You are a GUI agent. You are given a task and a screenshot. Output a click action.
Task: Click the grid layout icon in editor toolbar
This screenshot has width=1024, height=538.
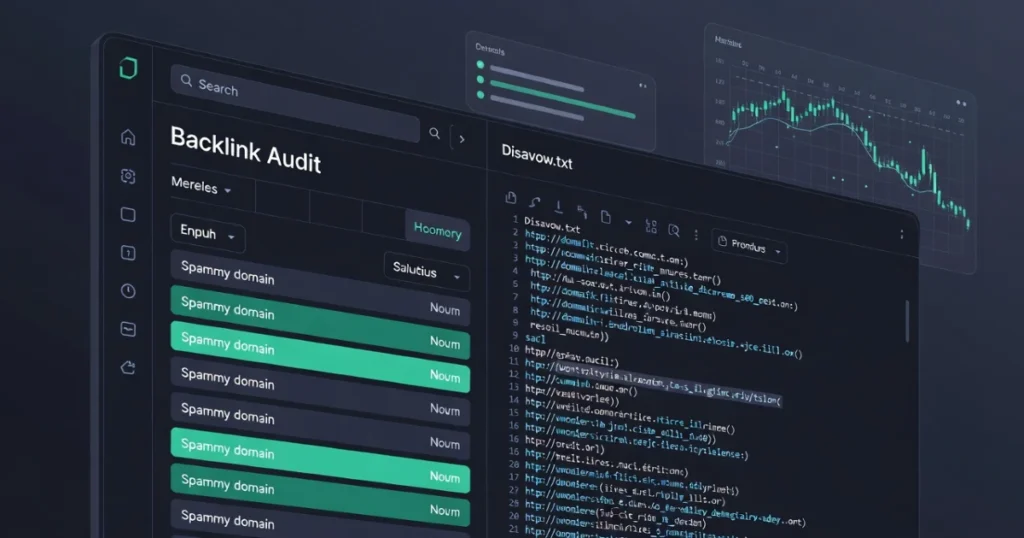click(x=651, y=226)
